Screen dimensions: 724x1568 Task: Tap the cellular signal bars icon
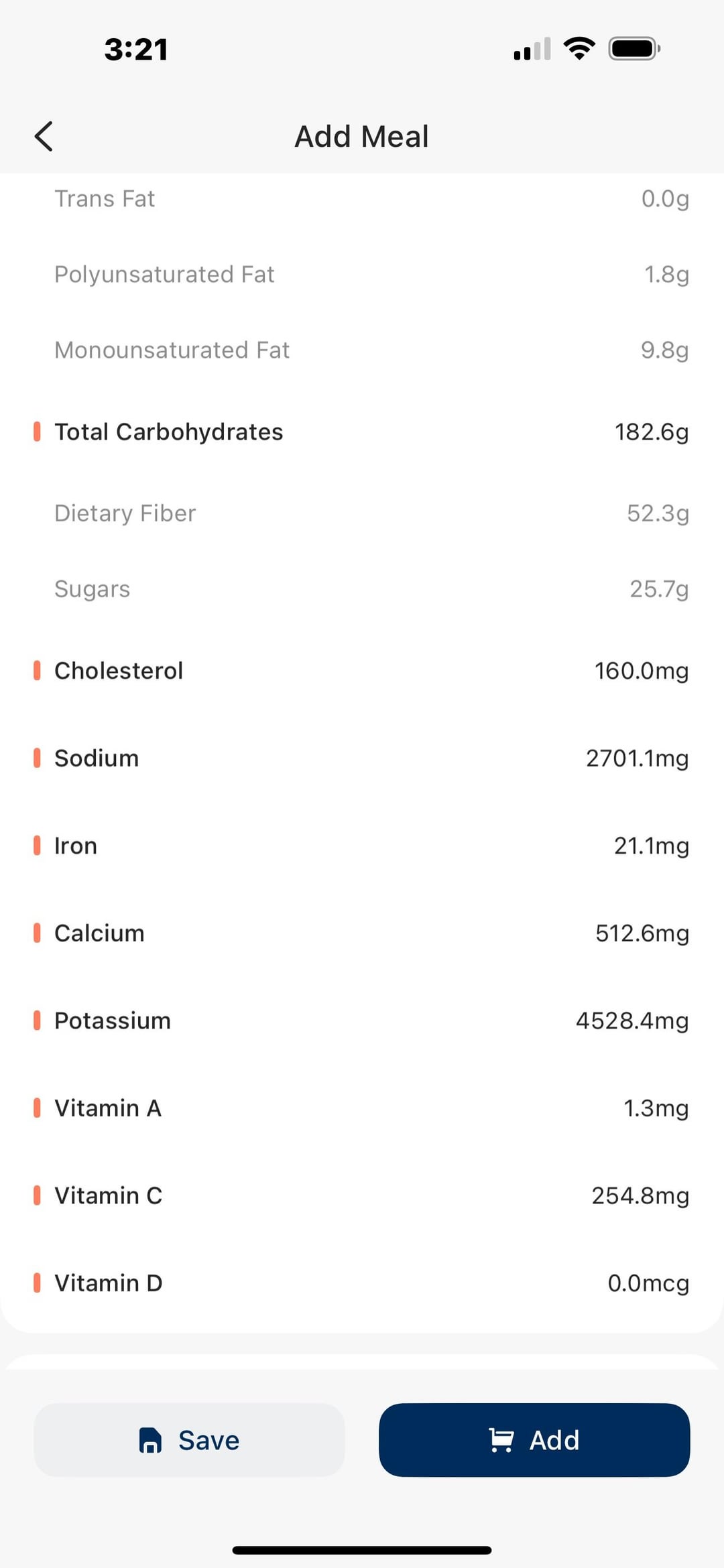click(x=532, y=50)
